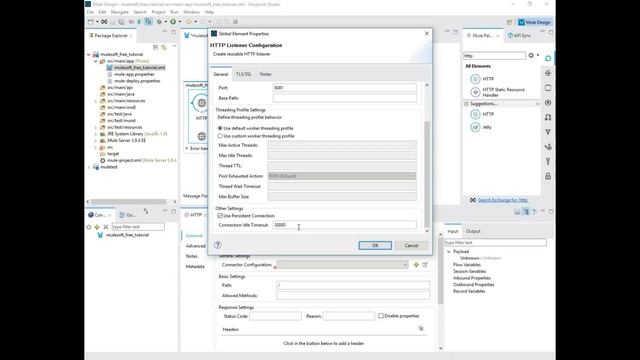Click the edit connector configuration icon
The height and width of the screenshot is (360, 640).
click(x=425, y=264)
